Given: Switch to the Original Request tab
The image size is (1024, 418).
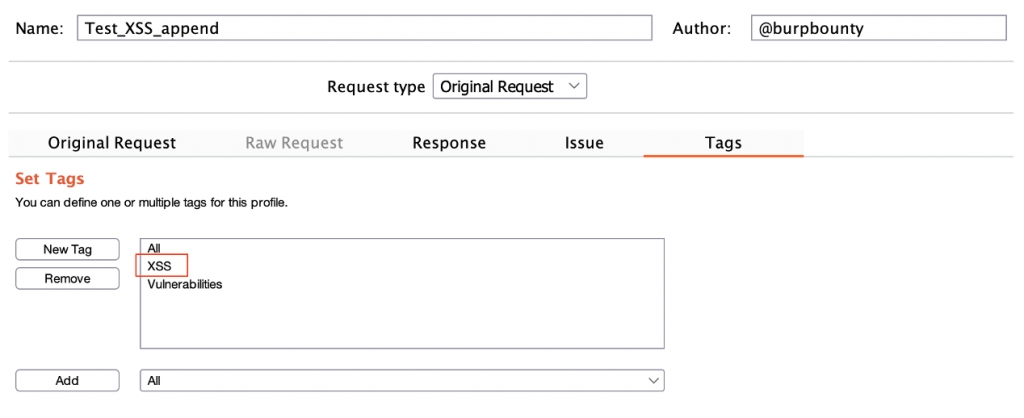Looking at the screenshot, I should [112, 143].
